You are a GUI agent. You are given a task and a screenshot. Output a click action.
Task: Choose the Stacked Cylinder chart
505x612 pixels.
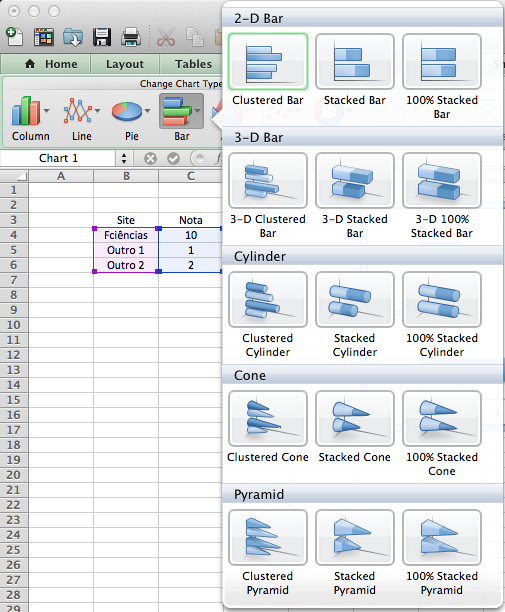tap(355, 299)
